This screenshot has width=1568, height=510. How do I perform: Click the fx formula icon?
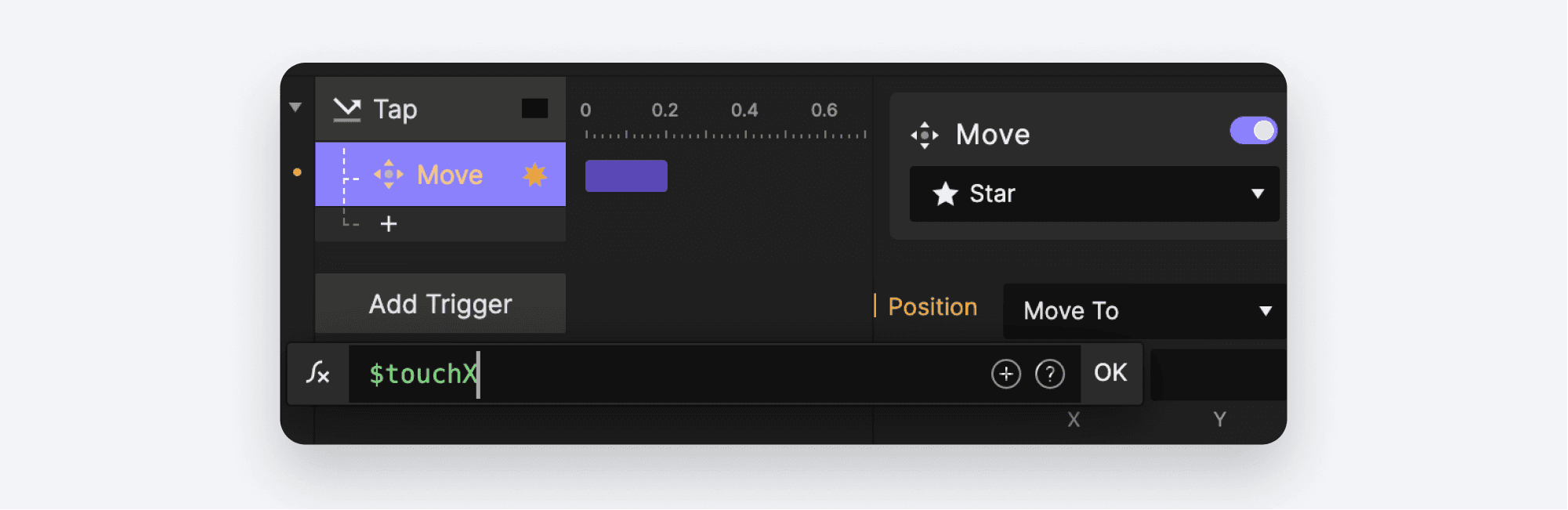[x=317, y=374]
